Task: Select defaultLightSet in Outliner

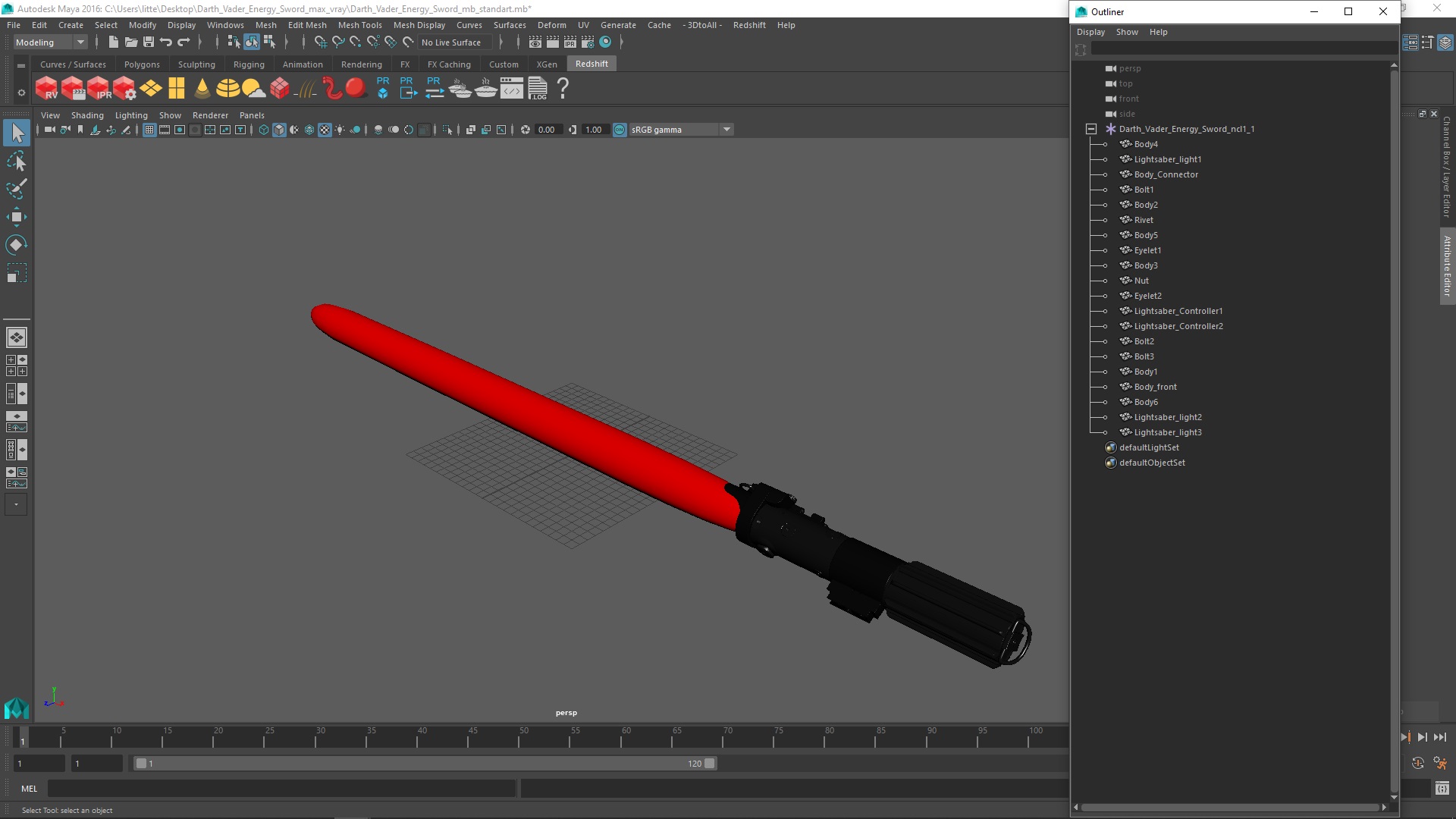Action: [x=1148, y=447]
